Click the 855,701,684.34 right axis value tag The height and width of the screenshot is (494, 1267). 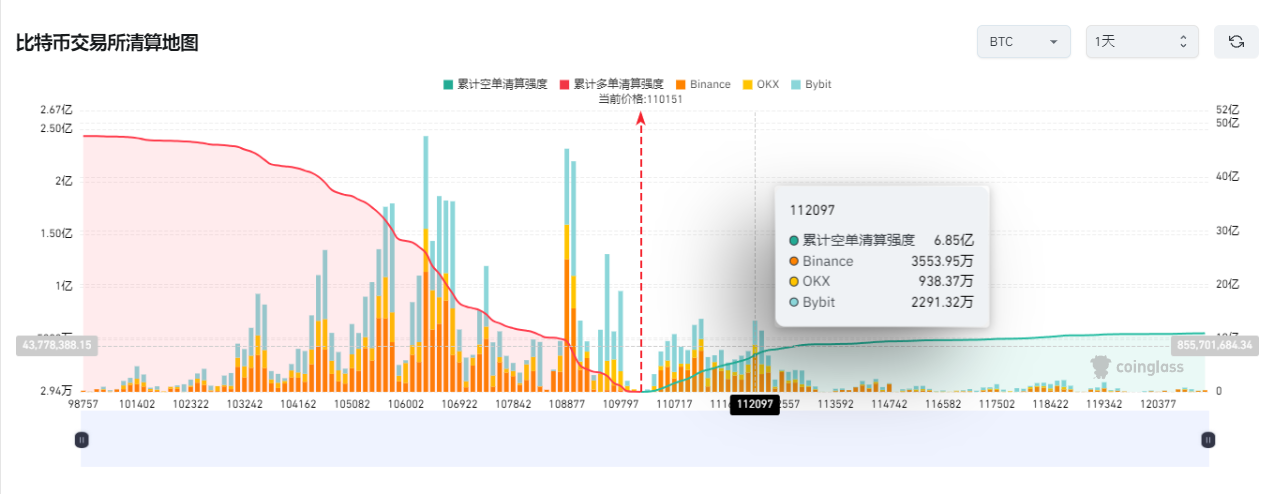pyautogui.click(x=1214, y=344)
